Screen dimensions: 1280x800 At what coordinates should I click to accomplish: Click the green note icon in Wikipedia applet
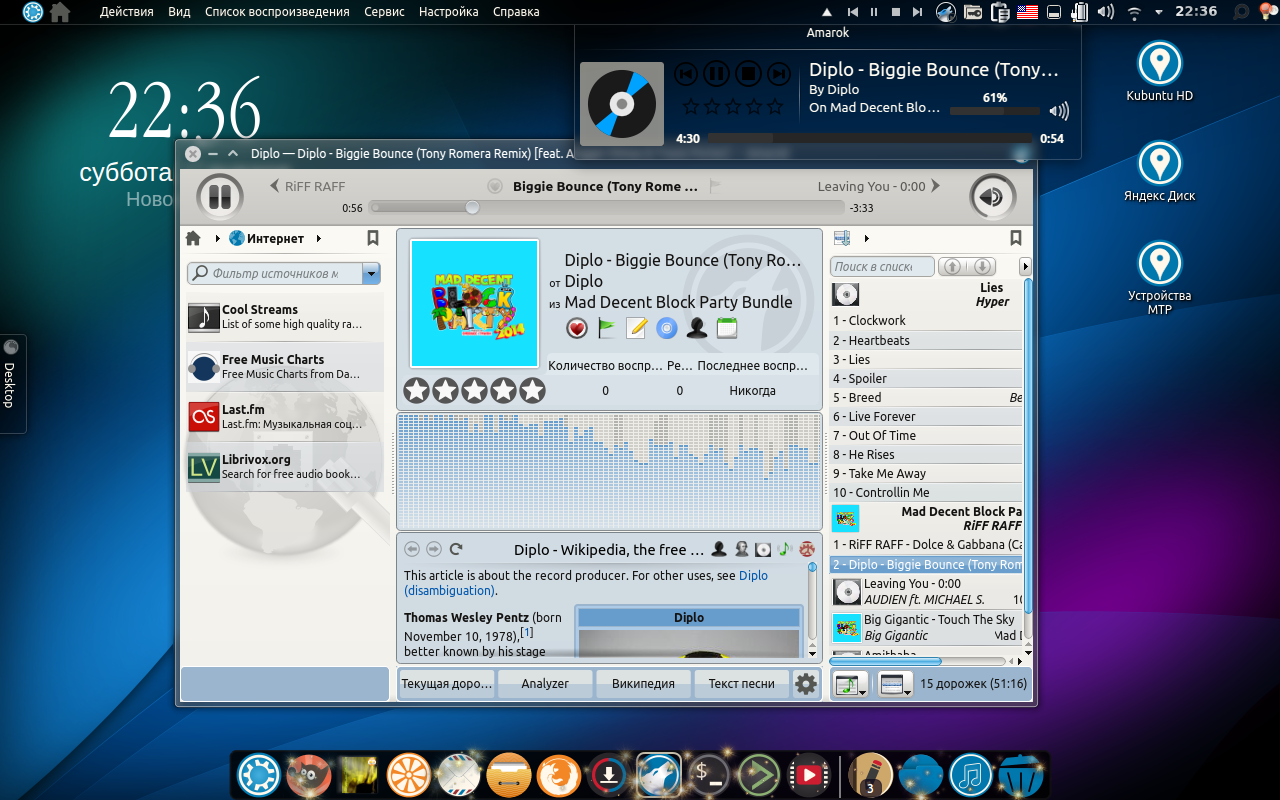[x=785, y=549]
